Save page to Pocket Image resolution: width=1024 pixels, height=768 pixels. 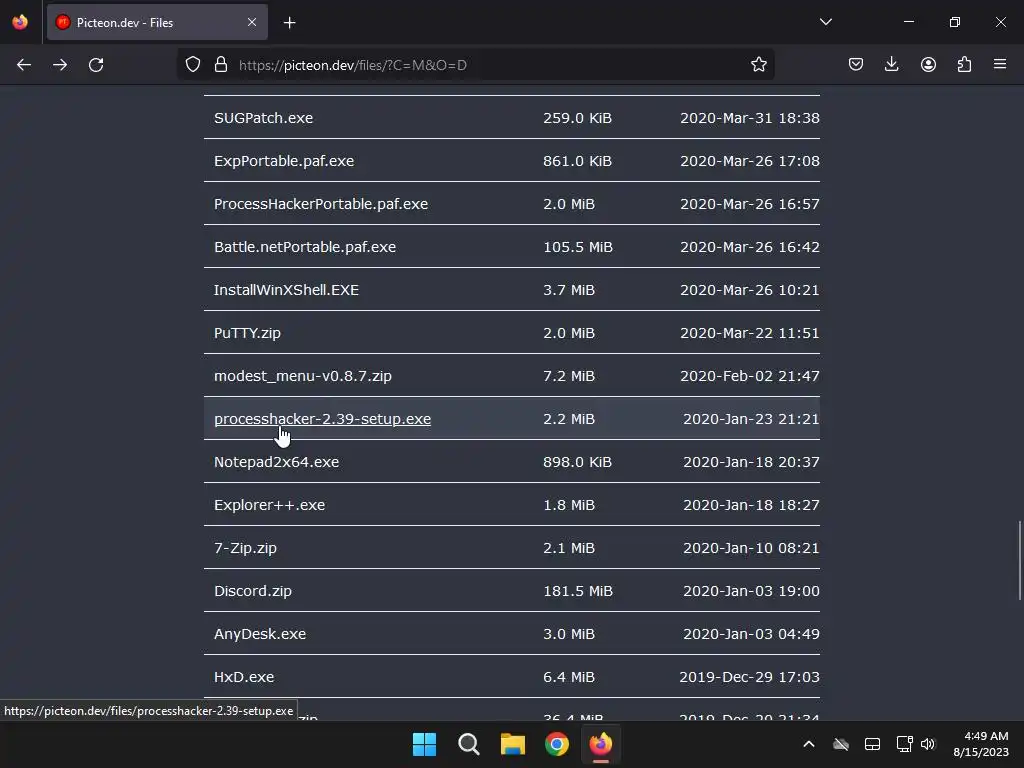[x=856, y=65]
